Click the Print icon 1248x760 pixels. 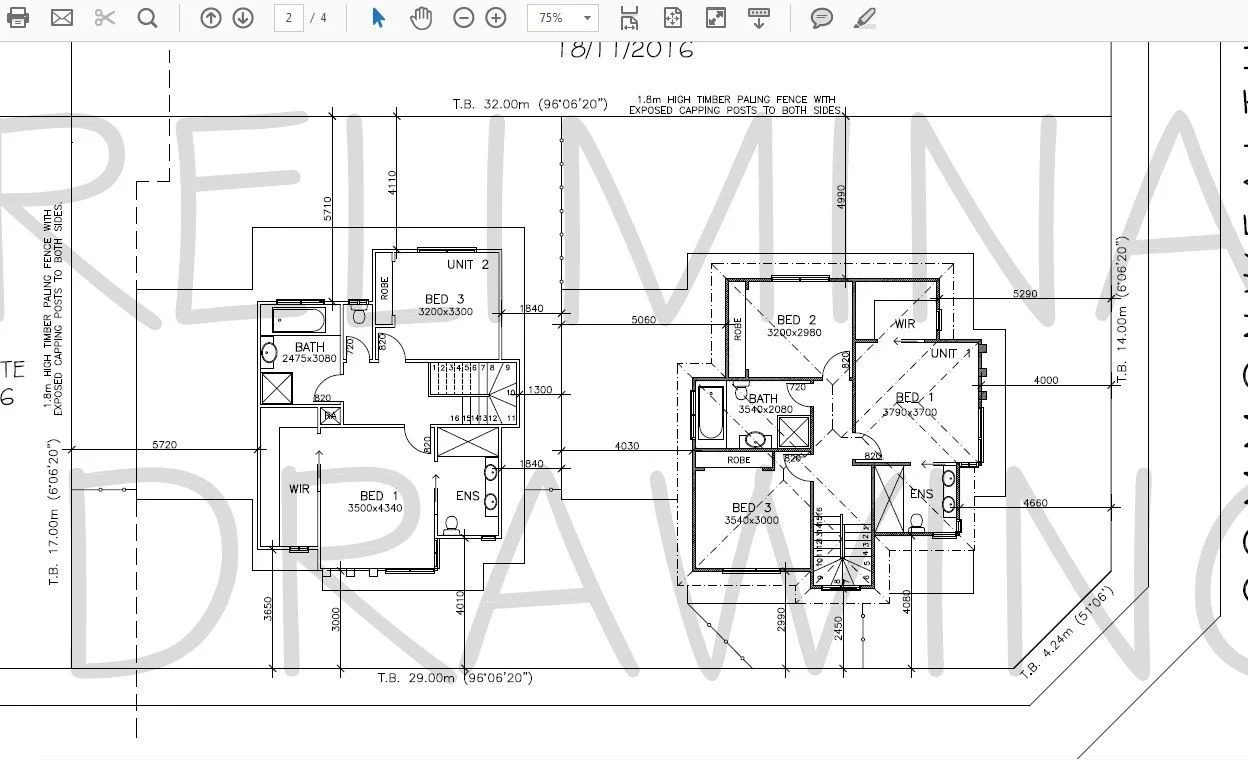click(x=18, y=18)
